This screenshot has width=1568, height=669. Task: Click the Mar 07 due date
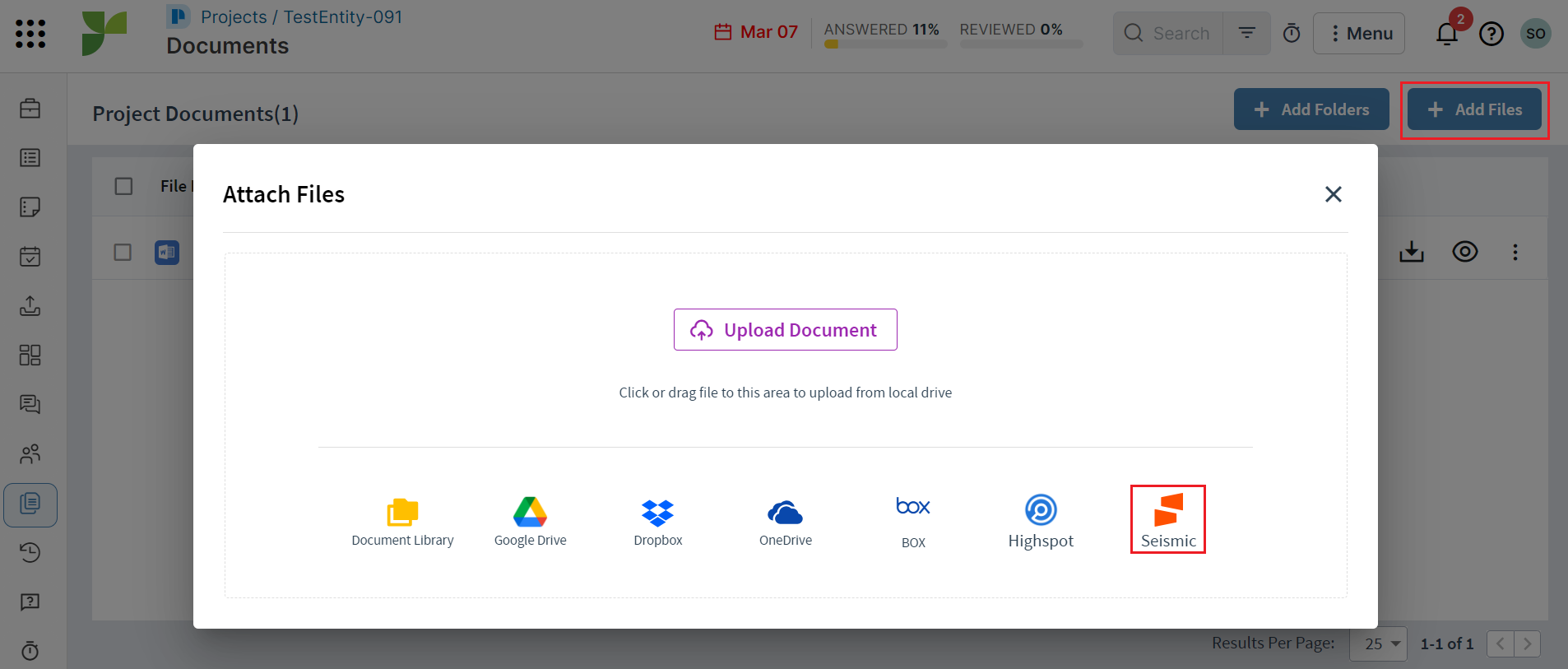point(756,32)
